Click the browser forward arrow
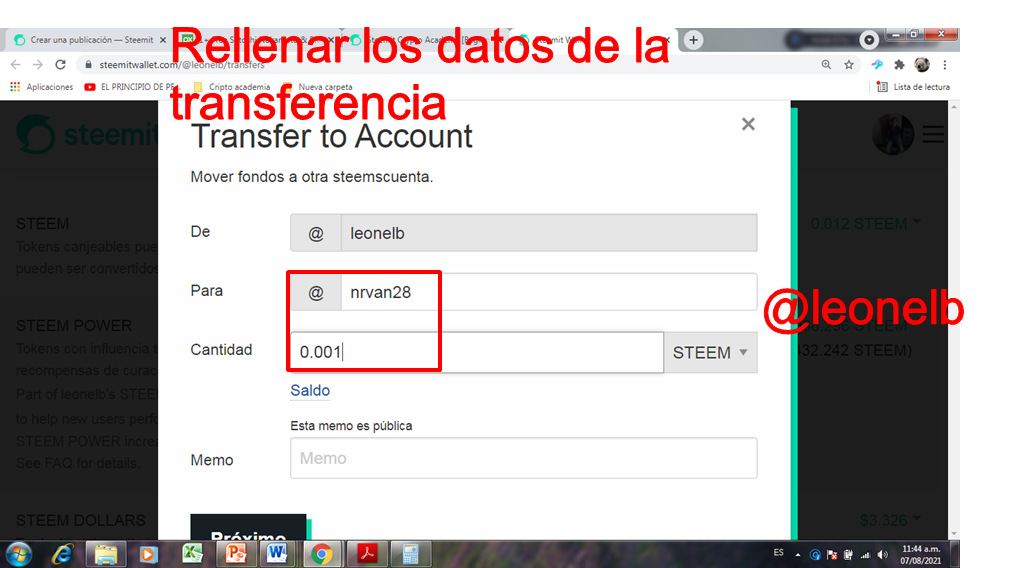This screenshot has width=1024, height=568. (x=38, y=65)
